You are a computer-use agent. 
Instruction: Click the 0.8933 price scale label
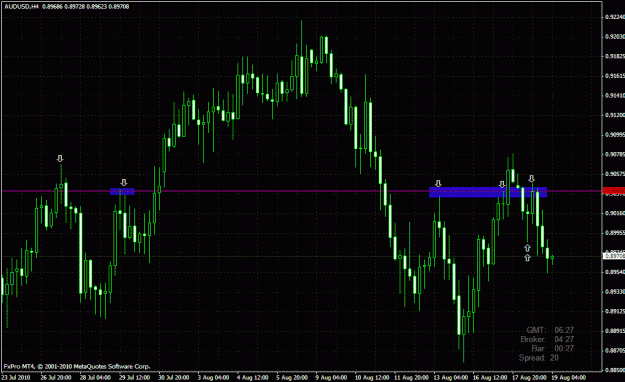(614, 291)
